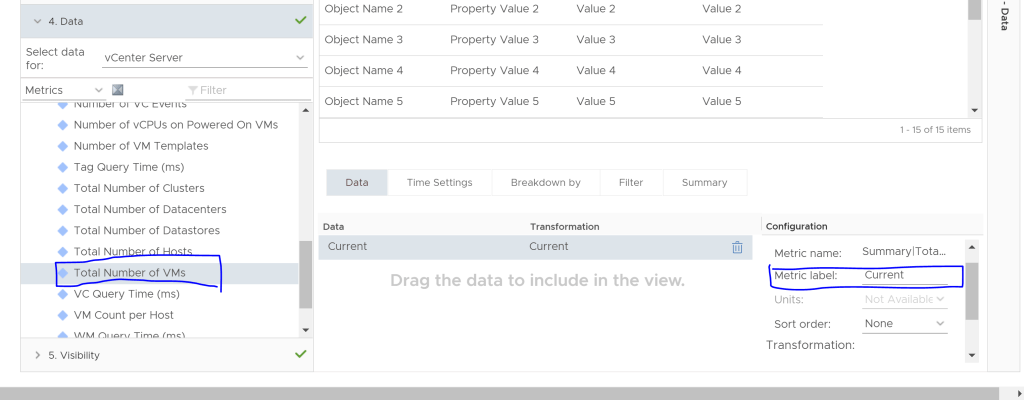Go to the Summary tab

pos(704,183)
